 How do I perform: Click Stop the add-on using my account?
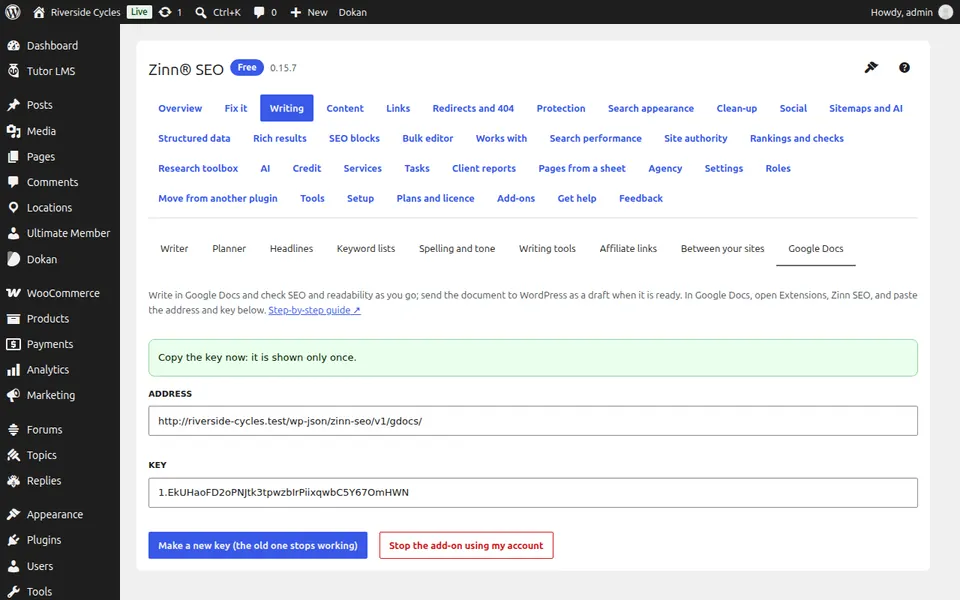point(466,546)
